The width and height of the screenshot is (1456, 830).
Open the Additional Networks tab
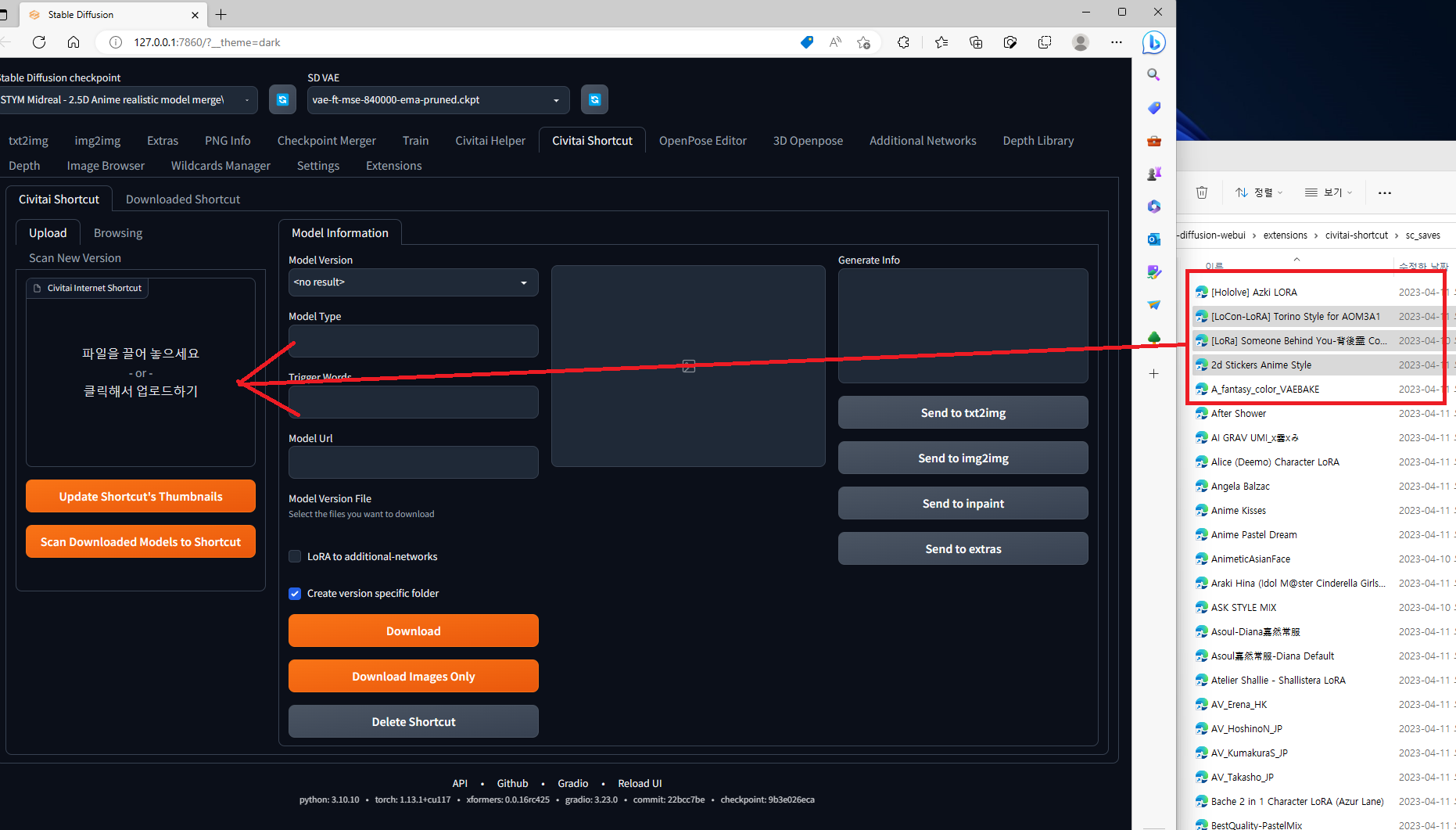point(923,141)
